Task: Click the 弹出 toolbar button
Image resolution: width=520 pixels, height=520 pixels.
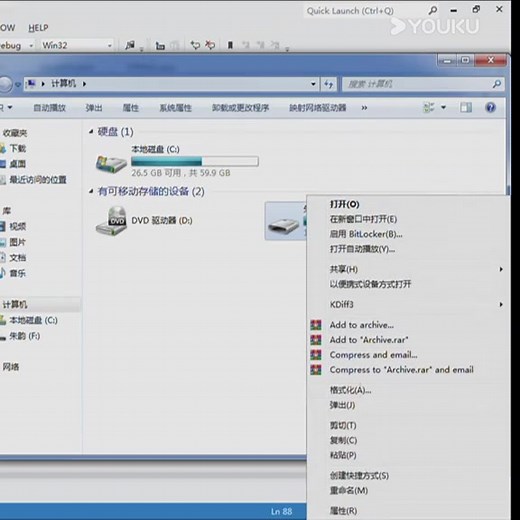Action: 94,108
